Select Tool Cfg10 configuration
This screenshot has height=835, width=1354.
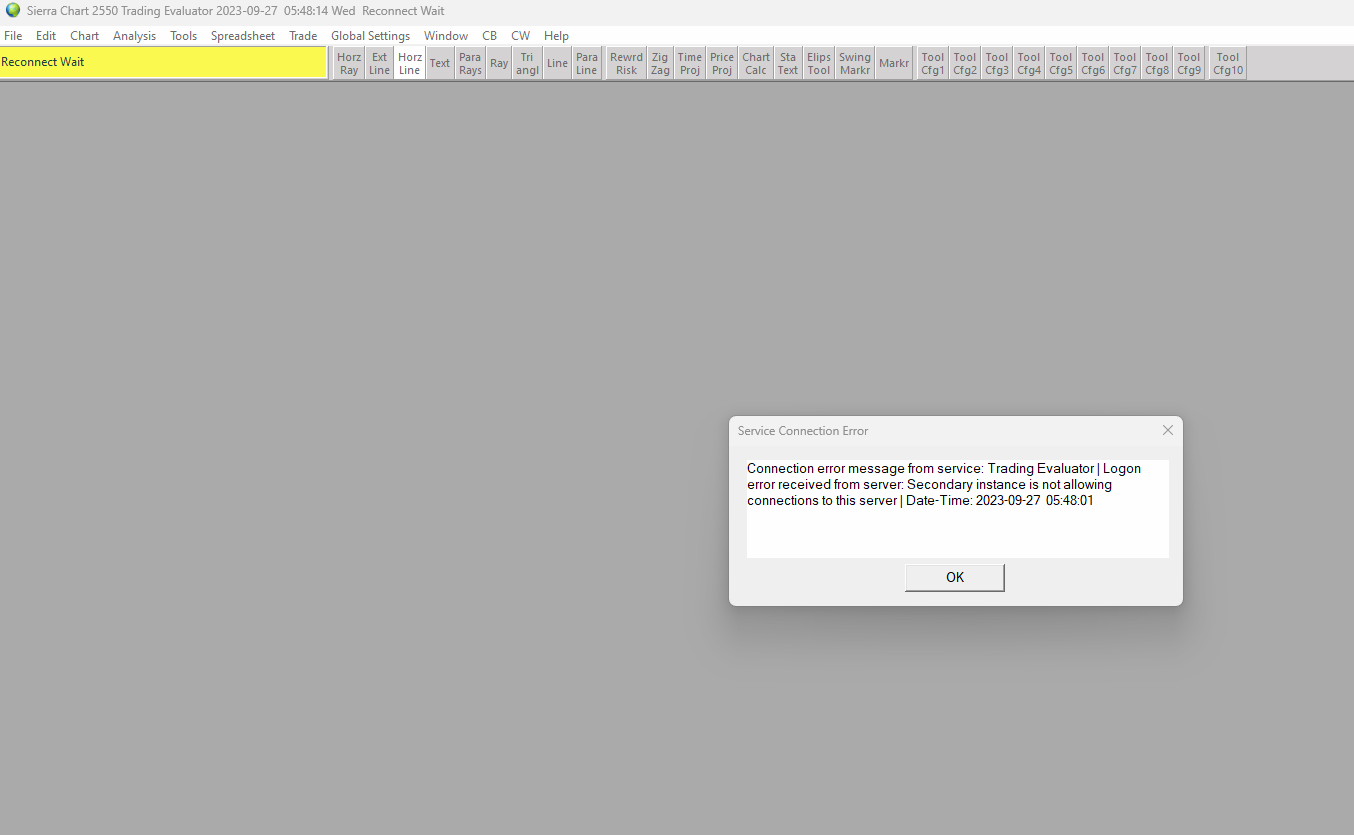[x=1228, y=63]
